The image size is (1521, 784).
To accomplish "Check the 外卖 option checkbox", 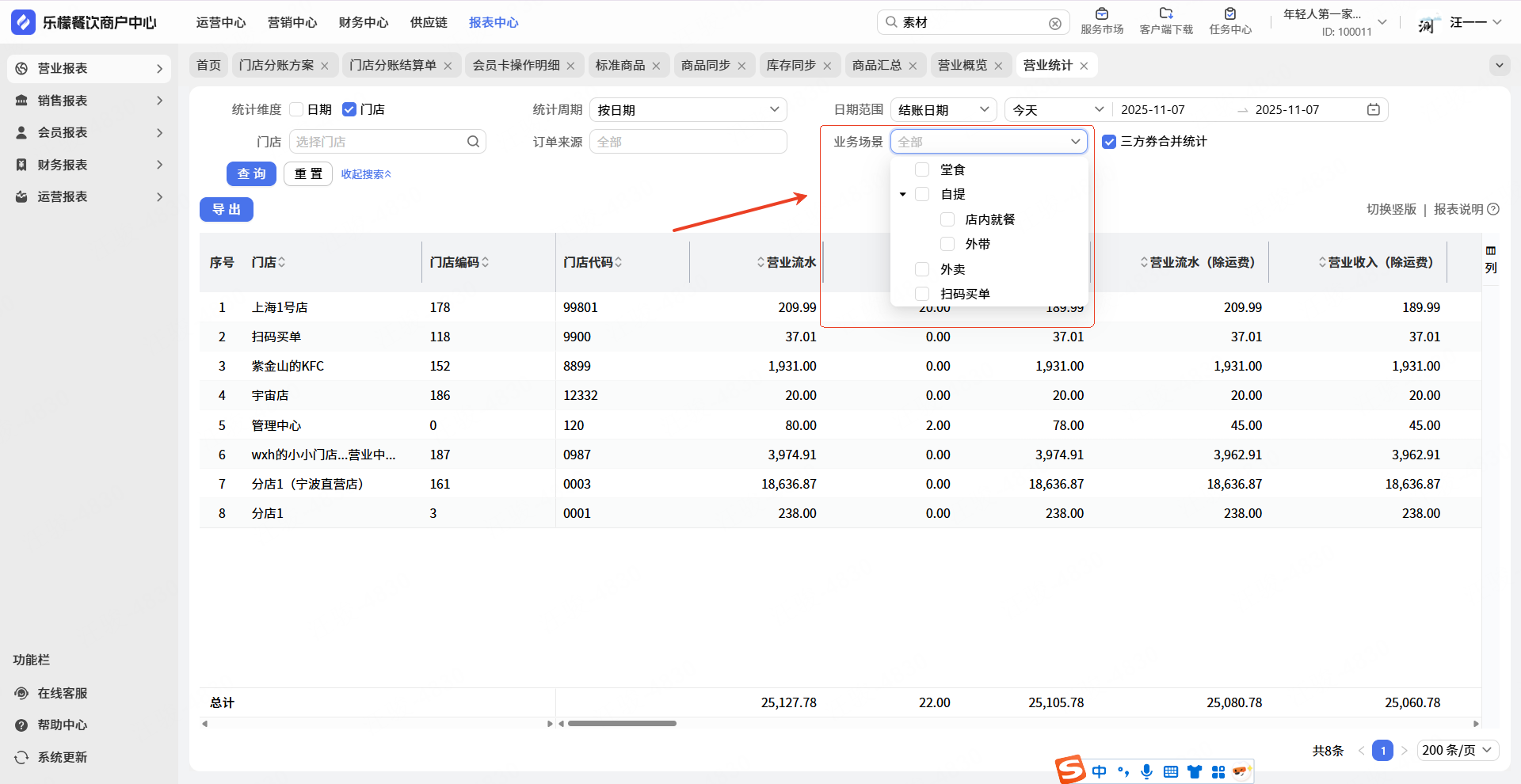I will click(x=922, y=269).
